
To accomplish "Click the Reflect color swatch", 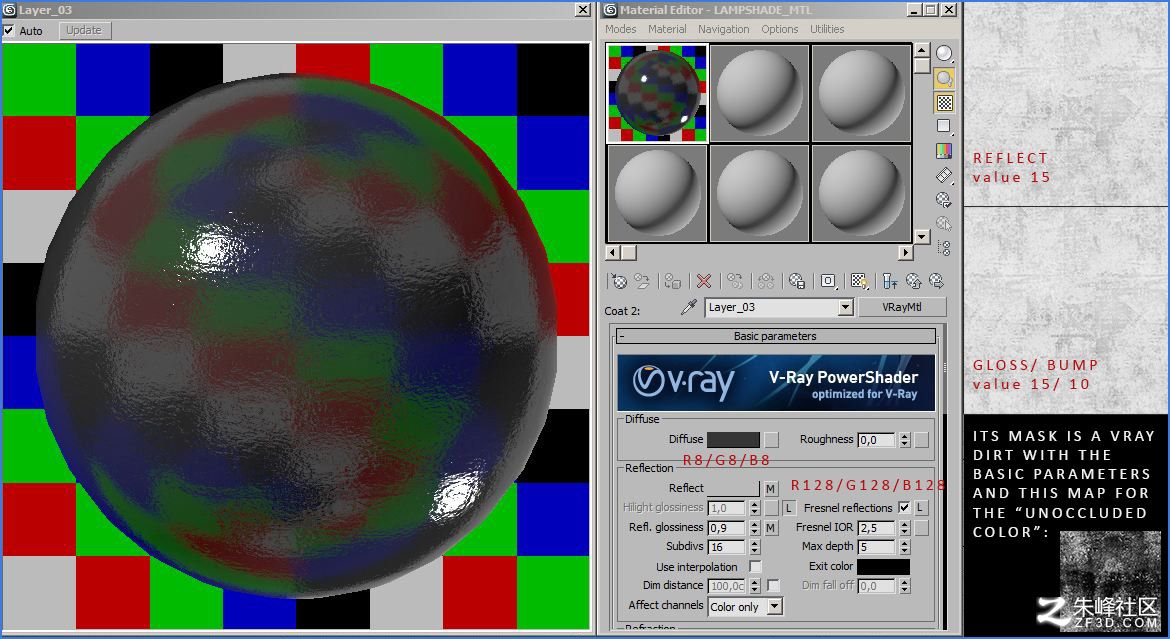I will coord(733,488).
